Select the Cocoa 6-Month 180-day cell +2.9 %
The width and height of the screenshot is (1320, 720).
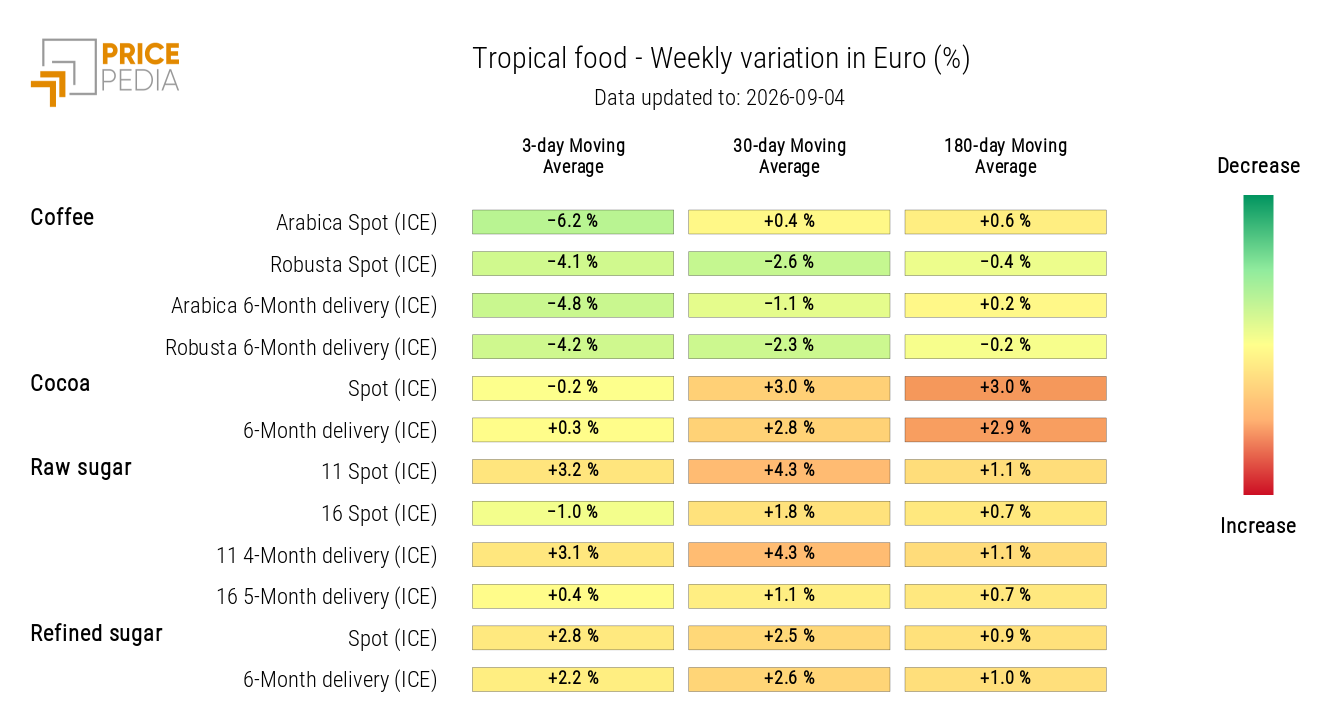point(1005,429)
